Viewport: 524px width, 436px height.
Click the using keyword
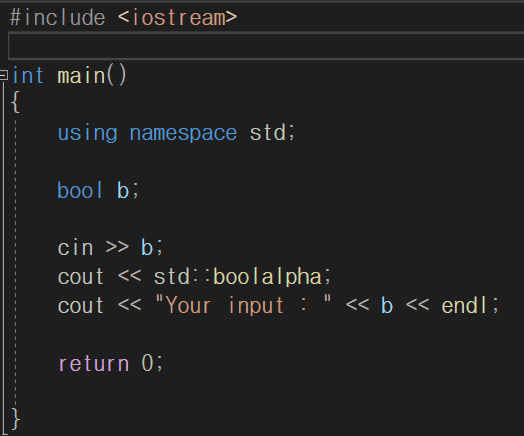[88, 134]
